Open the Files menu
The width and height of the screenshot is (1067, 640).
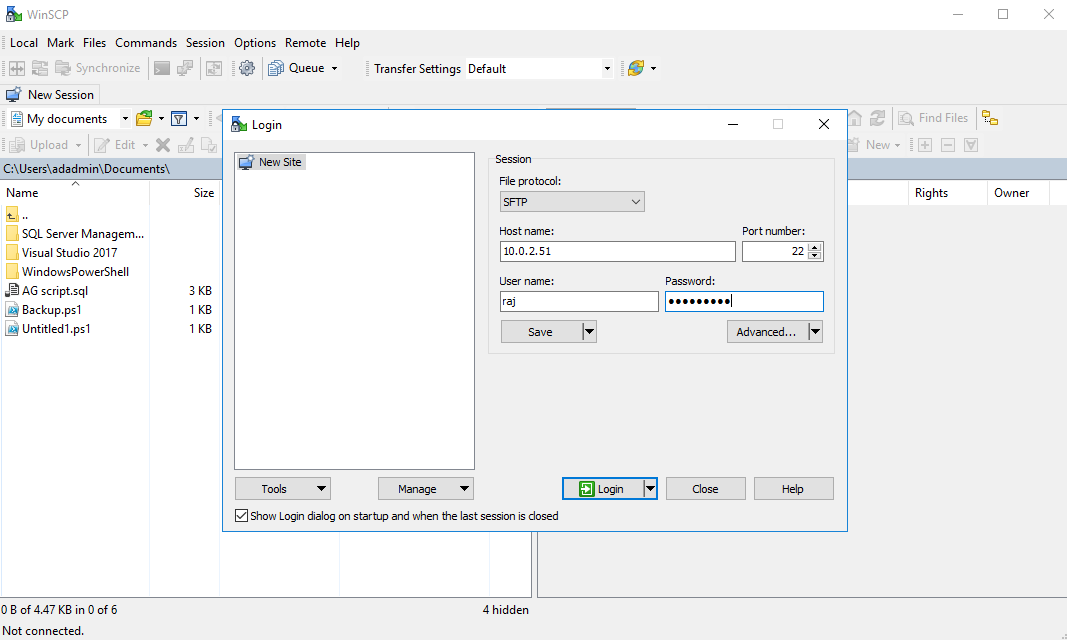click(x=95, y=43)
